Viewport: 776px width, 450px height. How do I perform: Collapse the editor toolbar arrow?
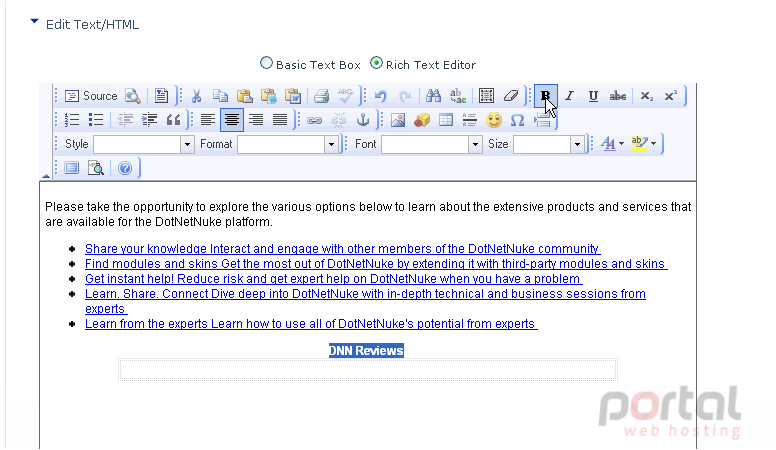pos(46,176)
